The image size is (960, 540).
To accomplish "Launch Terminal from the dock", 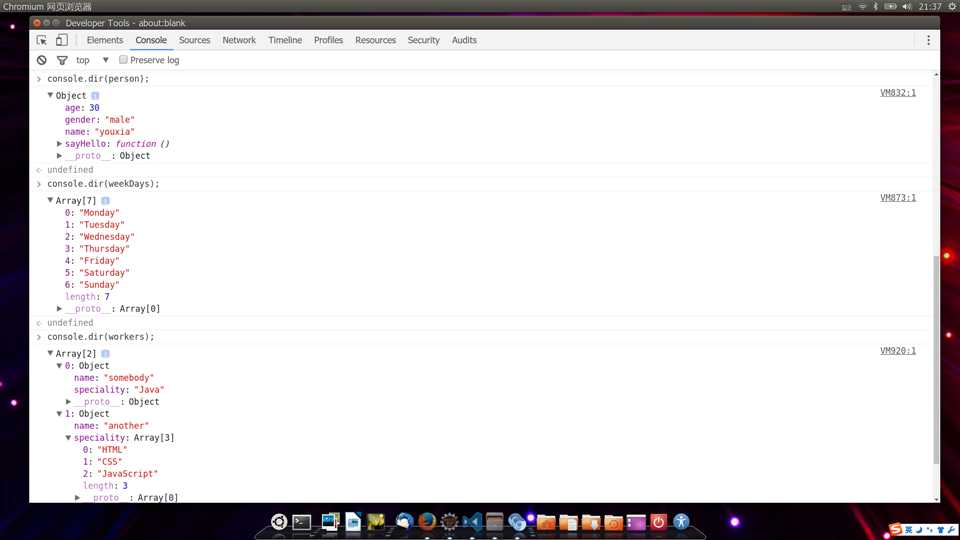I will coord(301,522).
